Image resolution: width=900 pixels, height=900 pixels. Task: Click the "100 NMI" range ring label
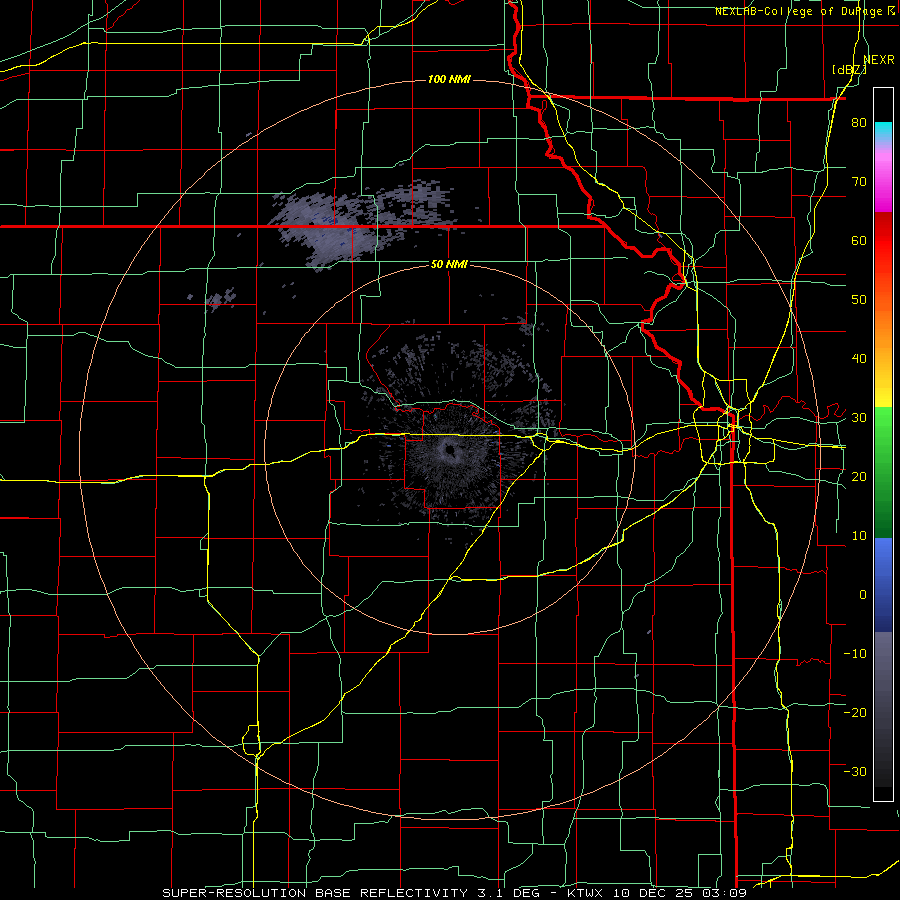[x=449, y=79]
